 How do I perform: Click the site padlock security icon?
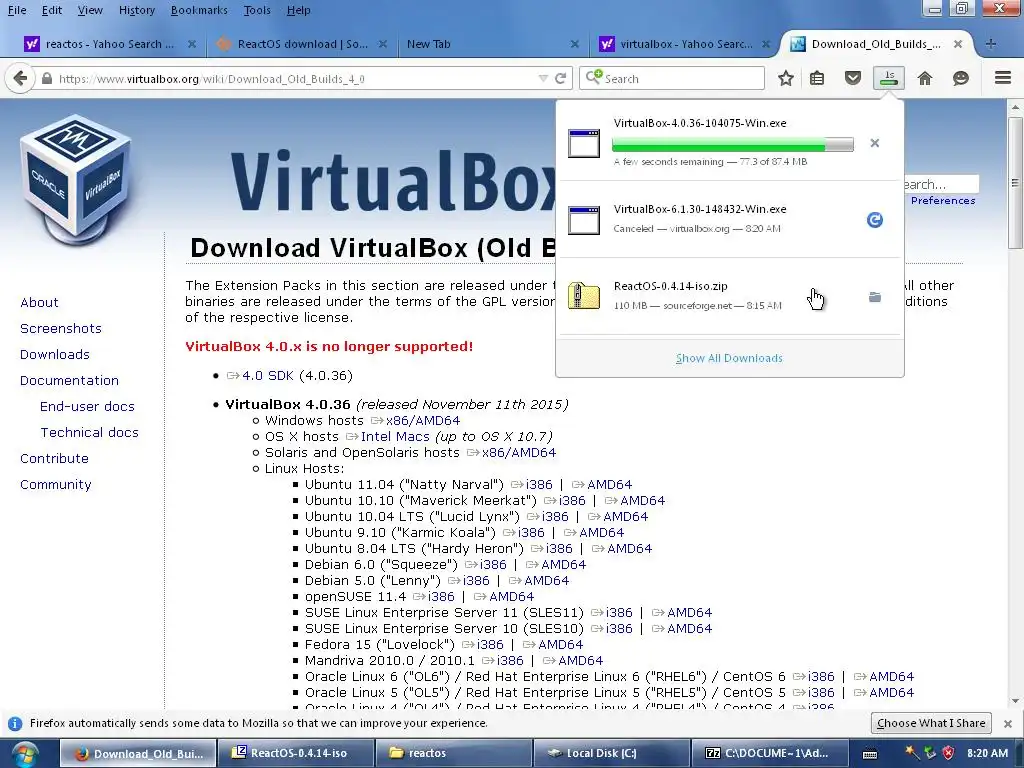(46, 78)
